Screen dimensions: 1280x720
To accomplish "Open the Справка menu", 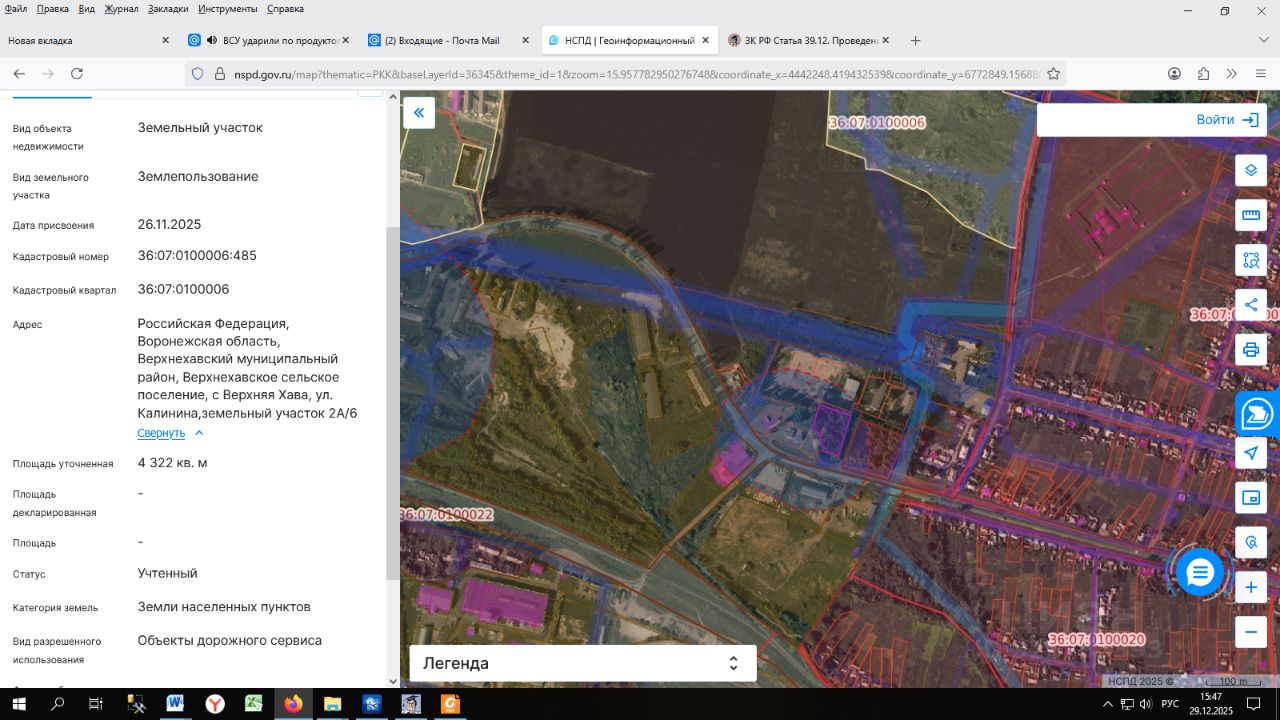I will 285,9.
